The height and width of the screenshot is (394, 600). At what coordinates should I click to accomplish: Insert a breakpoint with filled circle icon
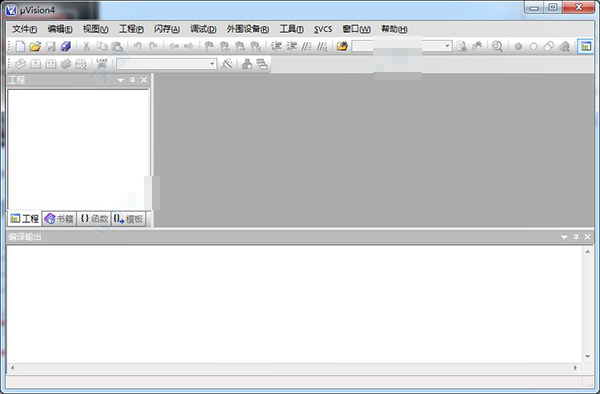518,46
